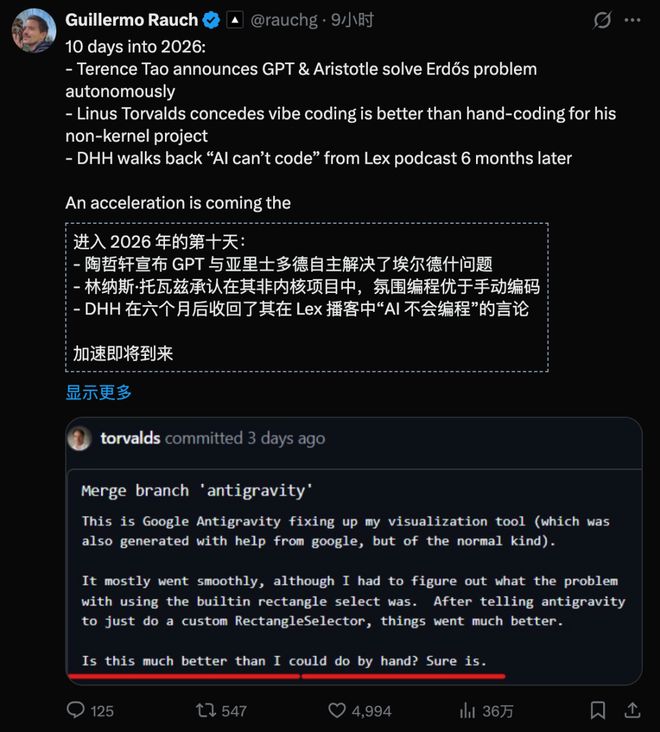Open the @rauchg handle link
Screen dimensions: 660x732
[x=284, y=19]
